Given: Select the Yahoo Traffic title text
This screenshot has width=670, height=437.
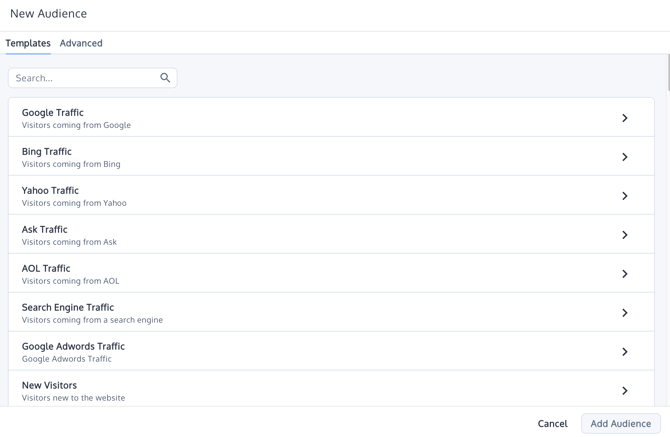Looking at the screenshot, I should 50,190.
